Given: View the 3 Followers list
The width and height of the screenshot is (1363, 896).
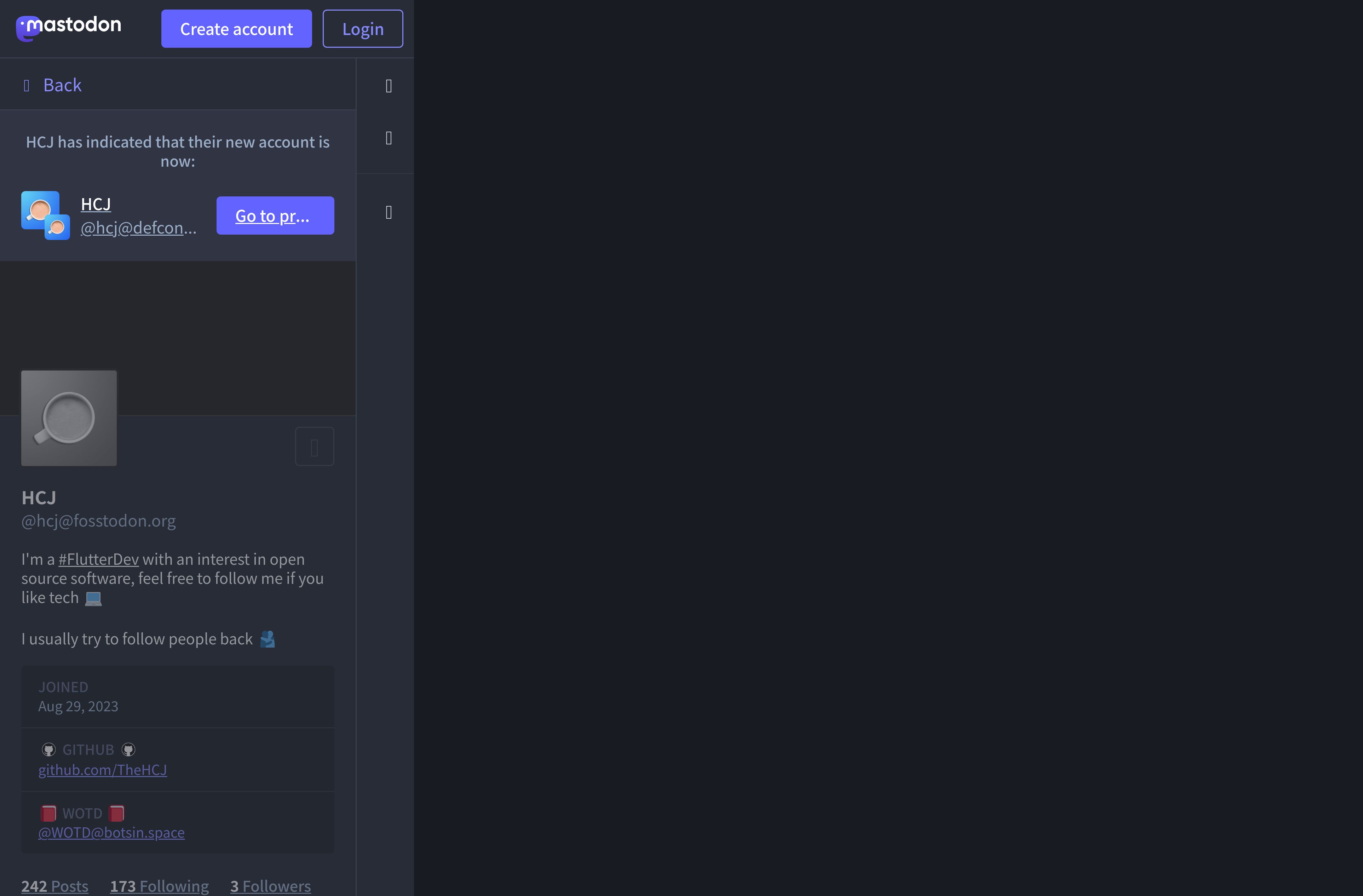Looking at the screenshot, I should [x=271, y=886].
